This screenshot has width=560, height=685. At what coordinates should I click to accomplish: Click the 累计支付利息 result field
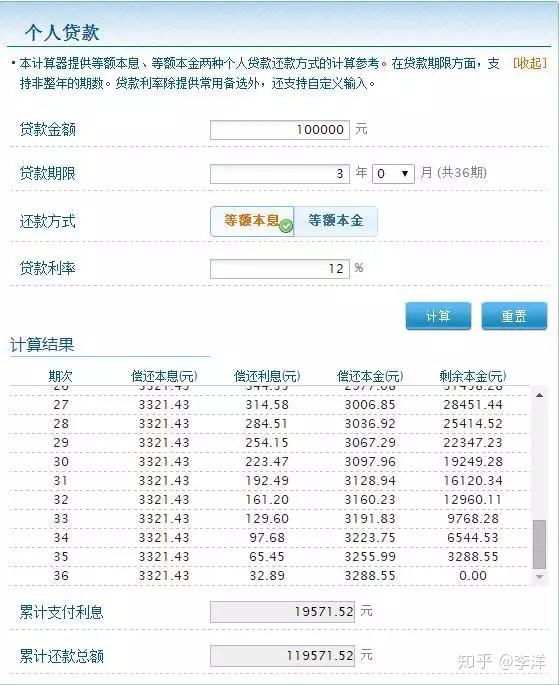click(x=282, y=612)
